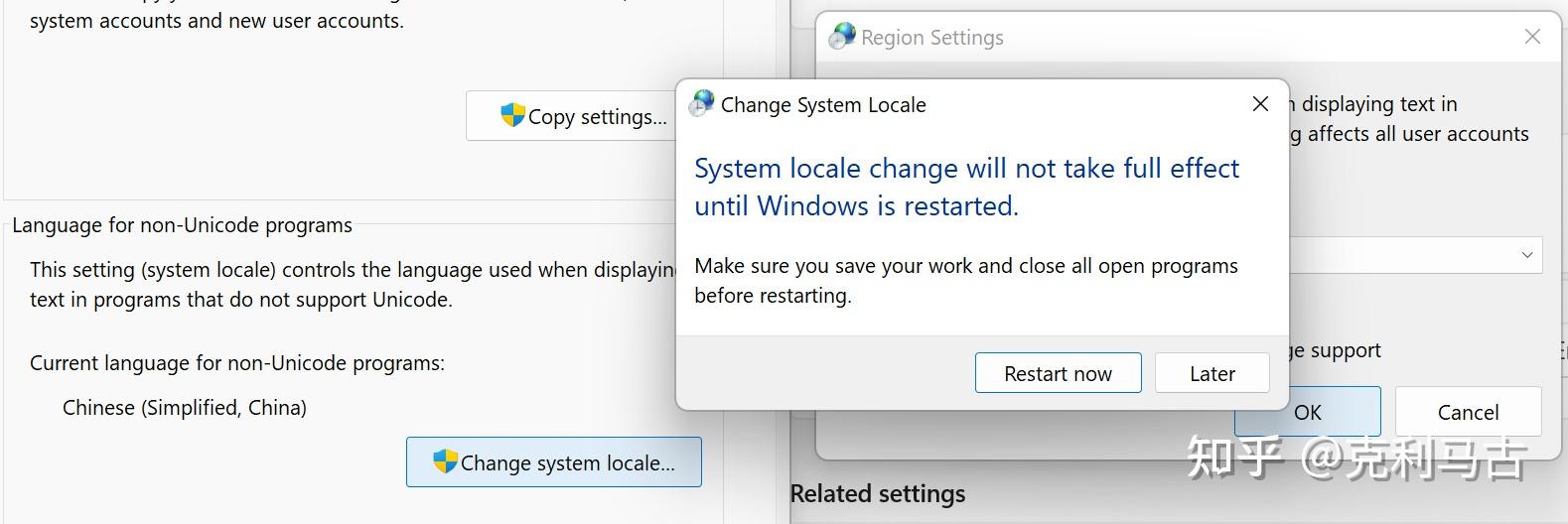The height and width of the screenshot is (524, 1568).
Task: Click the globe icon in Change System Locale title bar
Action: 702,104
